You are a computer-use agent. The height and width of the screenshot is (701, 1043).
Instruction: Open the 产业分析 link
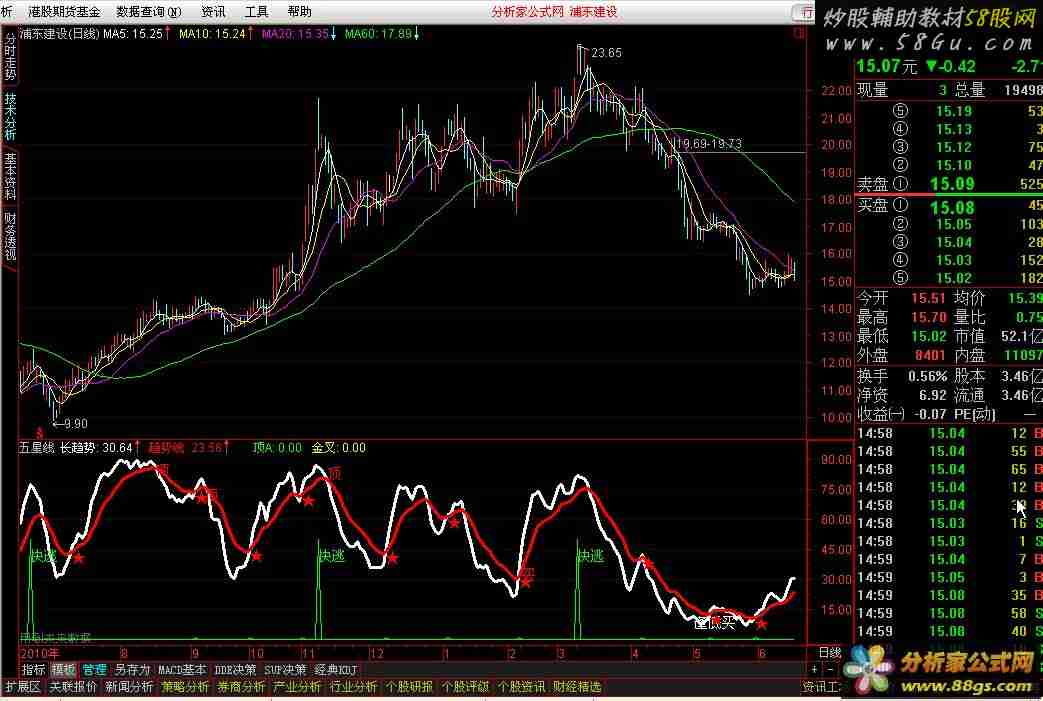click(x=297, y=686)
